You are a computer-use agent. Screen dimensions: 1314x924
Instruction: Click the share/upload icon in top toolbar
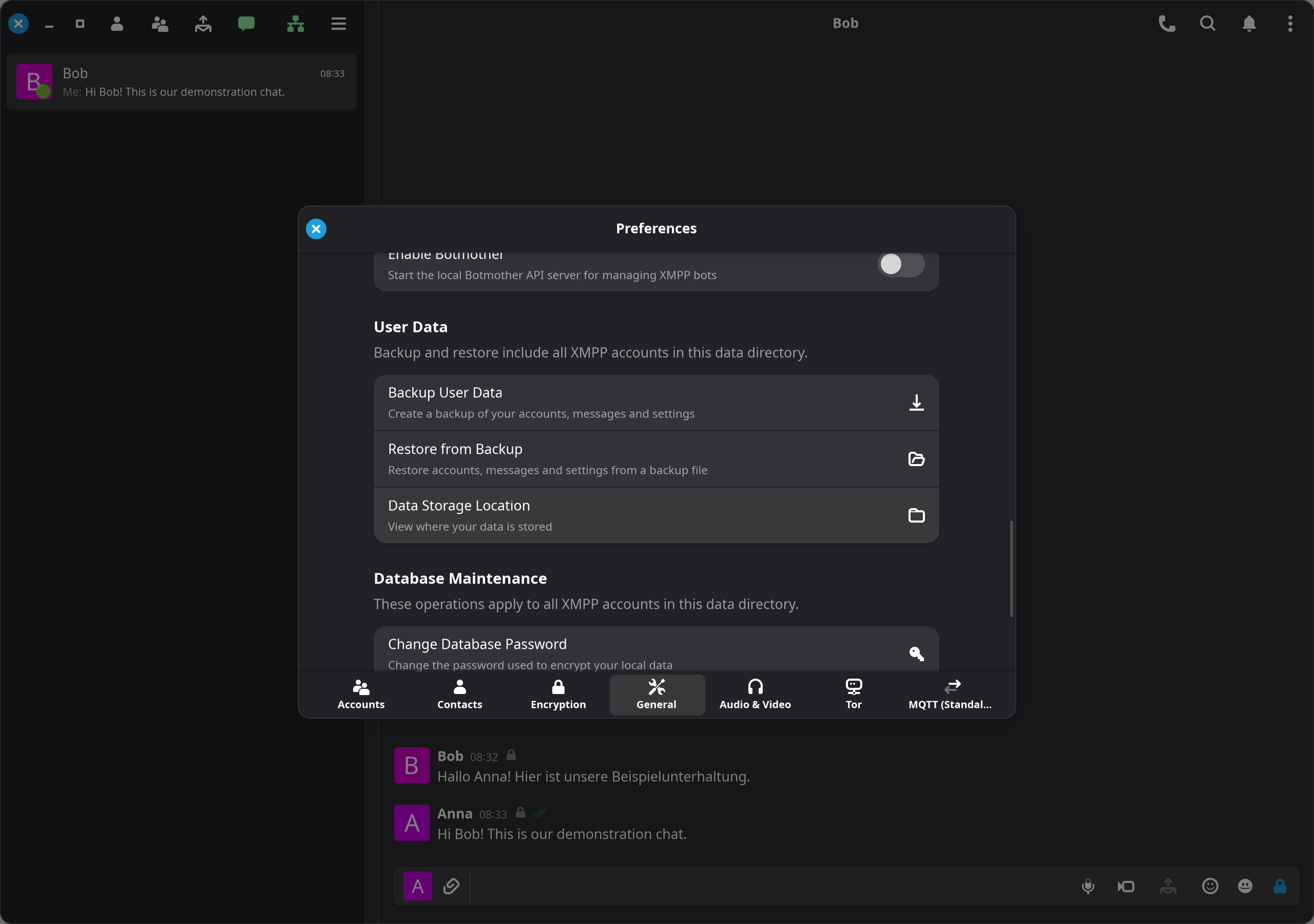(203, 24)
